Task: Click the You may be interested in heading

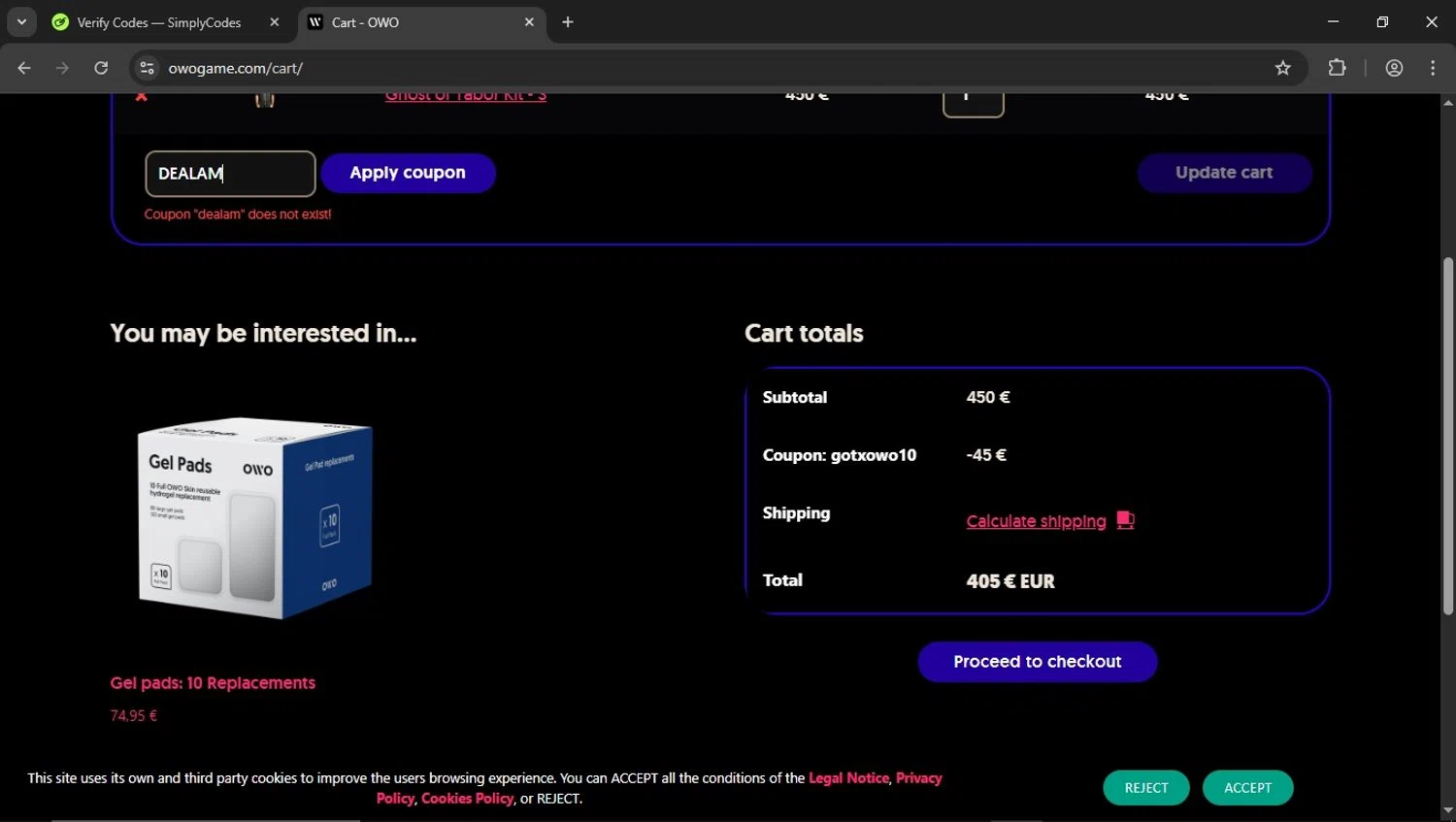Action: (x=263, y=333)
